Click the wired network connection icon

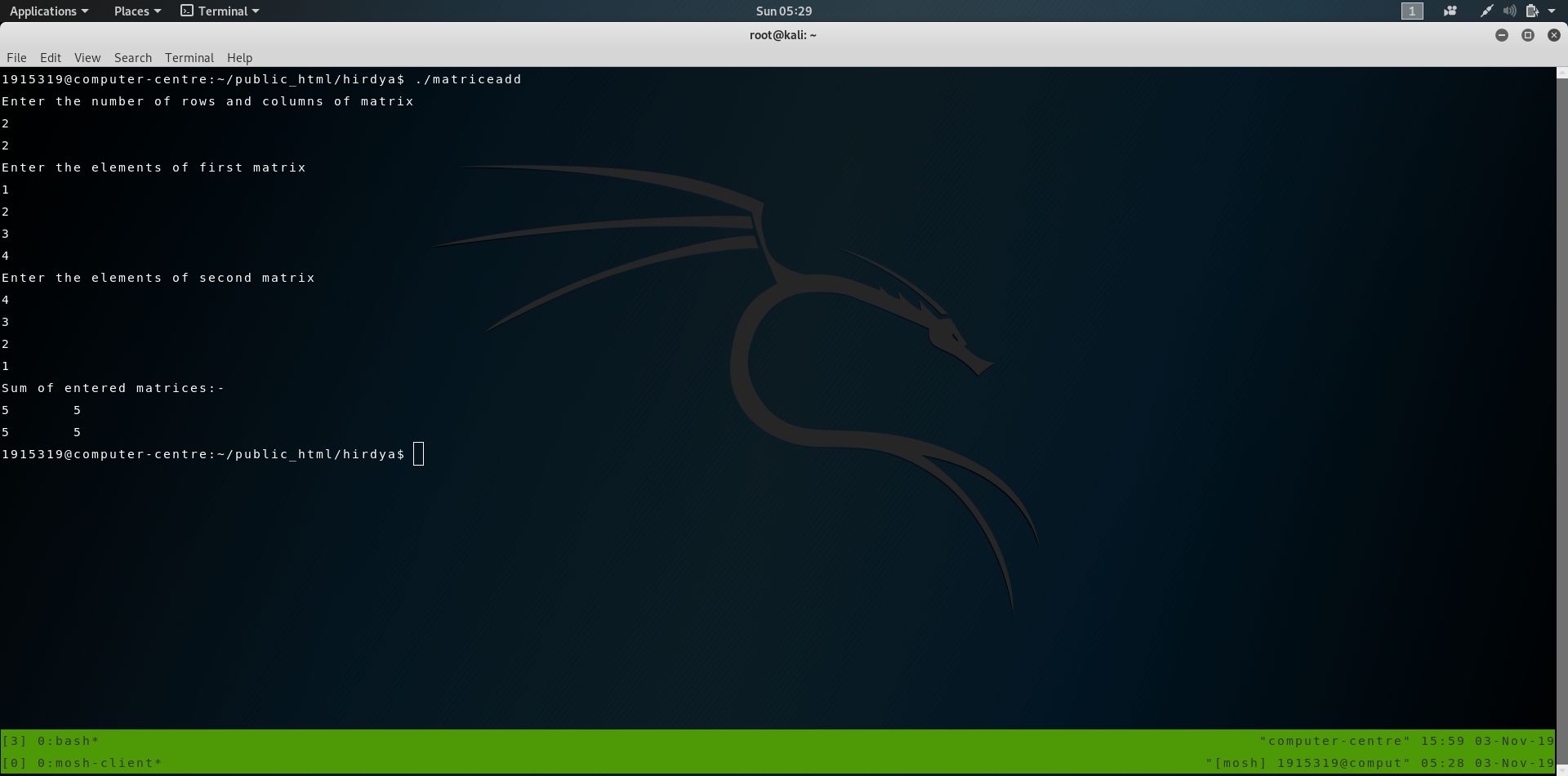pos(1487,11)
